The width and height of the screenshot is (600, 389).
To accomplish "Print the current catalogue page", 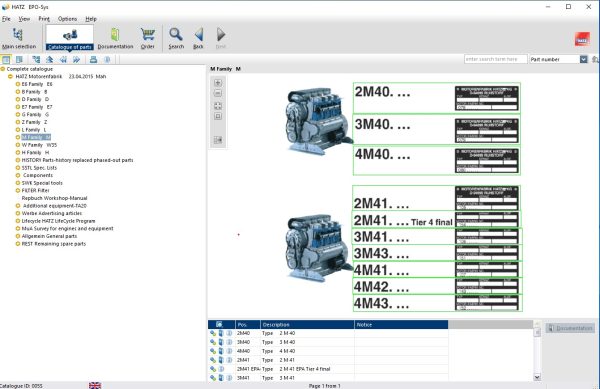I will [x=93, y=59].
